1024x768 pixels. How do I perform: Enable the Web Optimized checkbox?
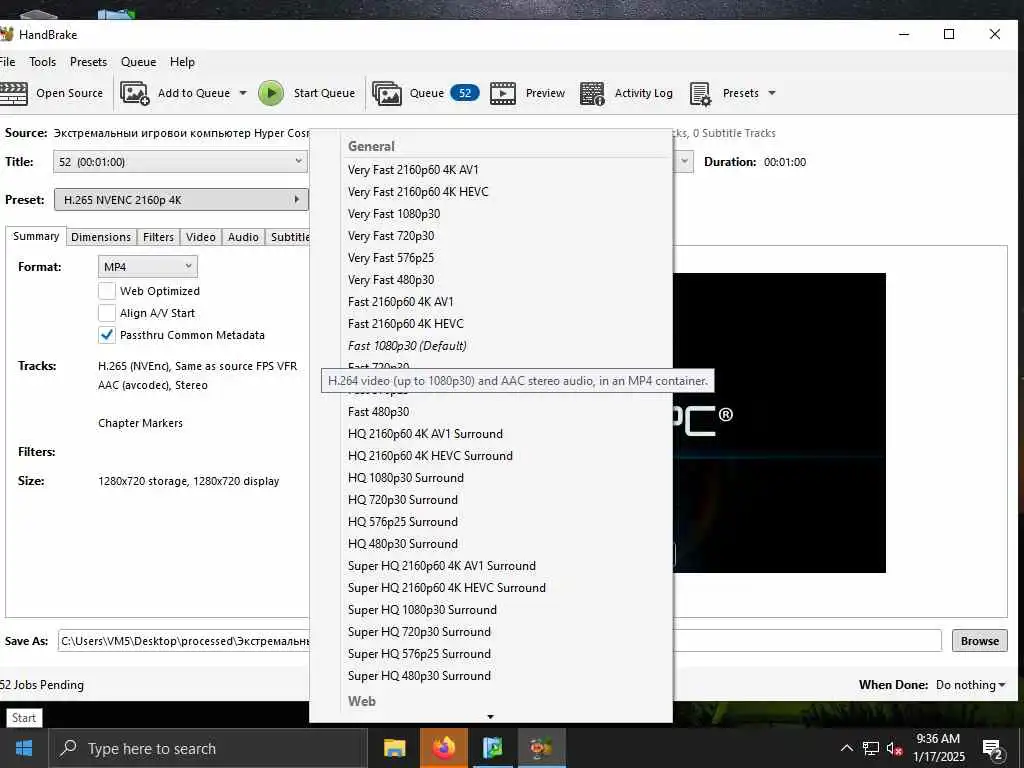(x=106, y=291)
